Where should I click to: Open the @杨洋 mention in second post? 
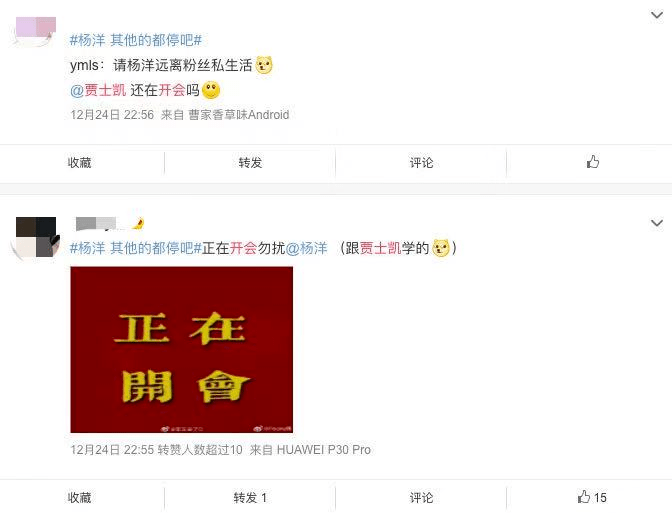pos(306,248)
